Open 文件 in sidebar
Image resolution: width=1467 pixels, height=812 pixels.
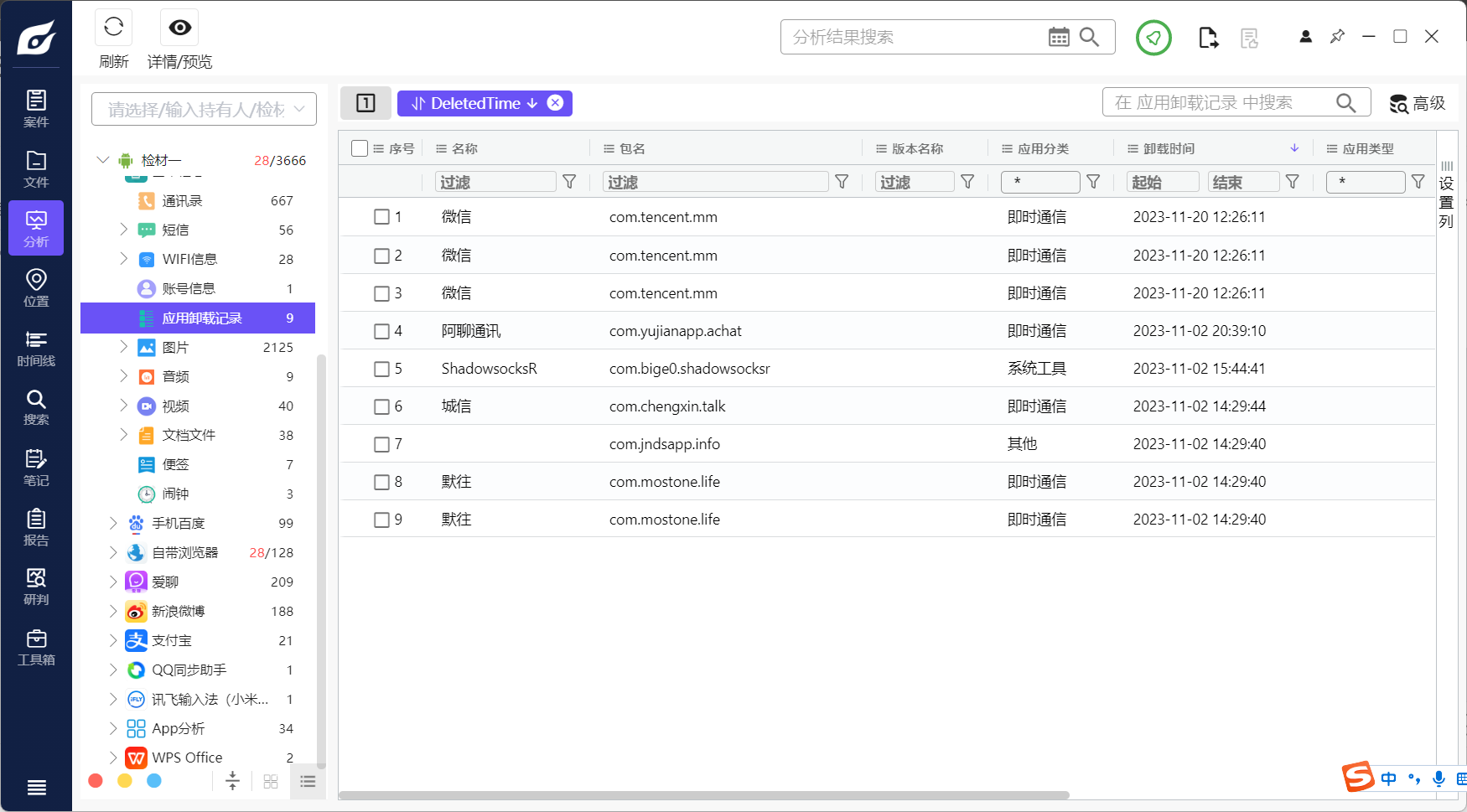36,168
